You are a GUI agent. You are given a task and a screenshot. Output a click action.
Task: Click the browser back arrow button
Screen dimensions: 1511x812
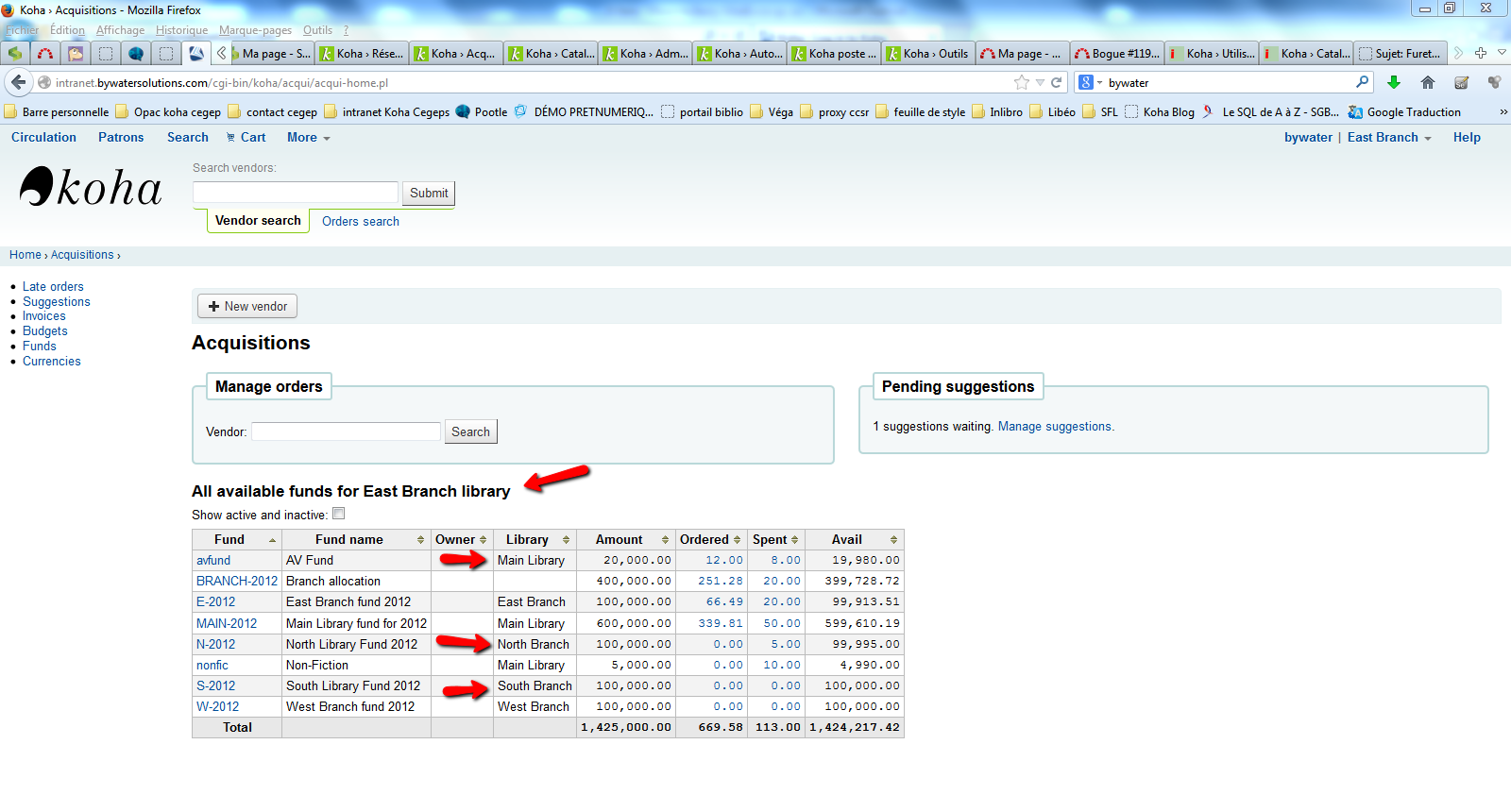(19, 82)
